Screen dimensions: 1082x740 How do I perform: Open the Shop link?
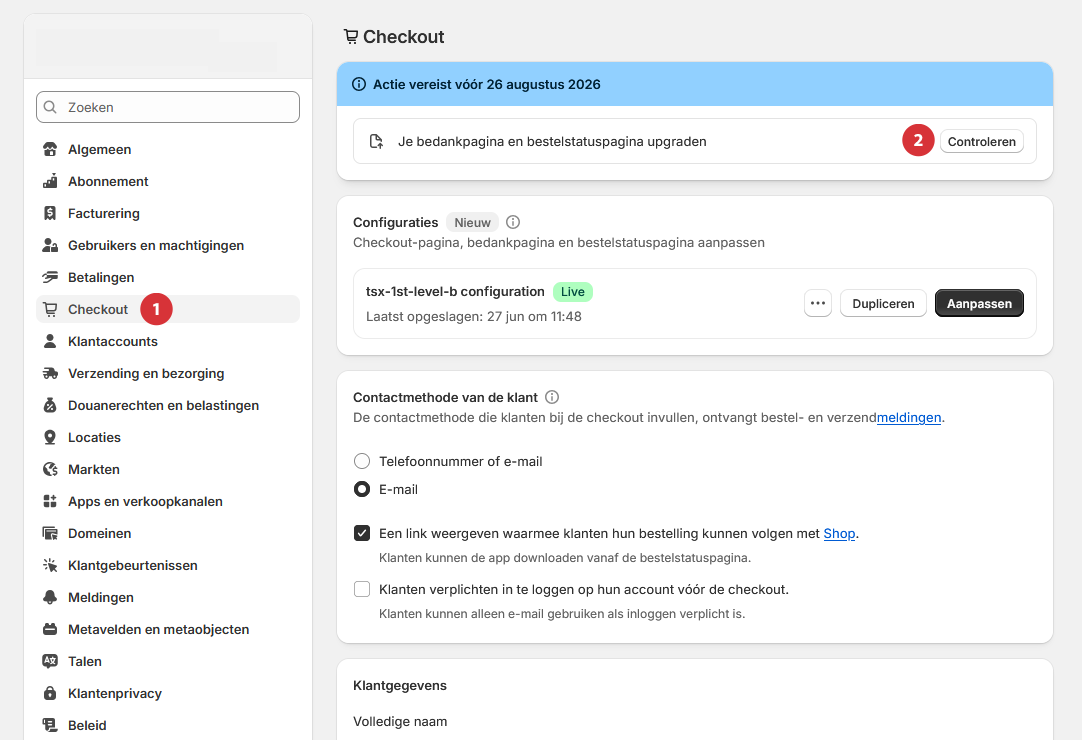pyautogui.click(x=840, y=533)
